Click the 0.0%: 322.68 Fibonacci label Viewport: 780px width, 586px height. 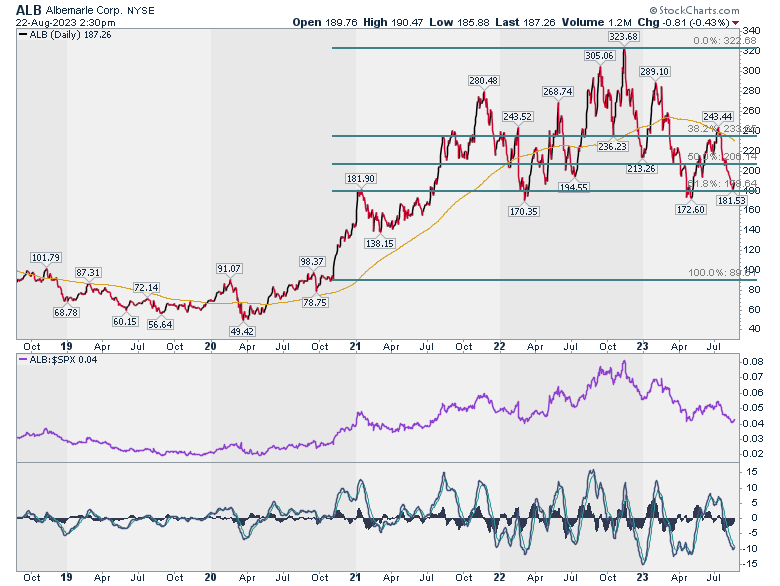724,41
